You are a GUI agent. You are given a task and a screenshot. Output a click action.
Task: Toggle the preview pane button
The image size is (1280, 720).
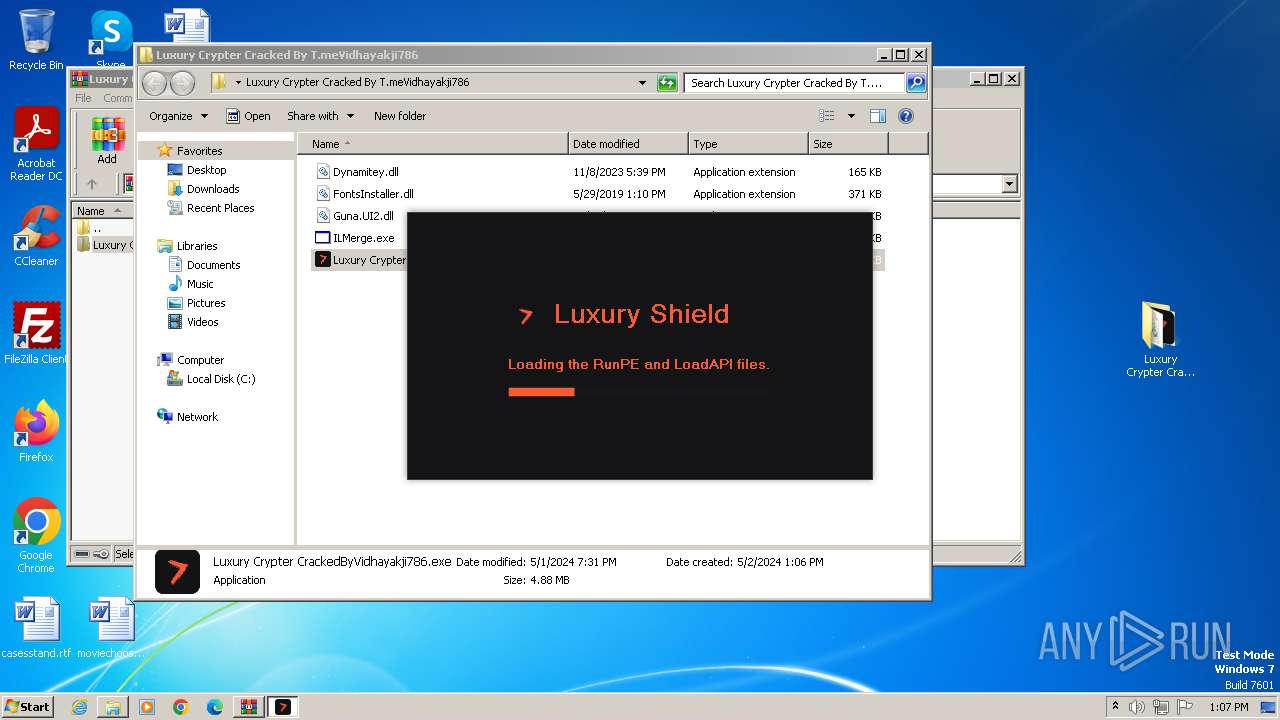click(877, 116)
